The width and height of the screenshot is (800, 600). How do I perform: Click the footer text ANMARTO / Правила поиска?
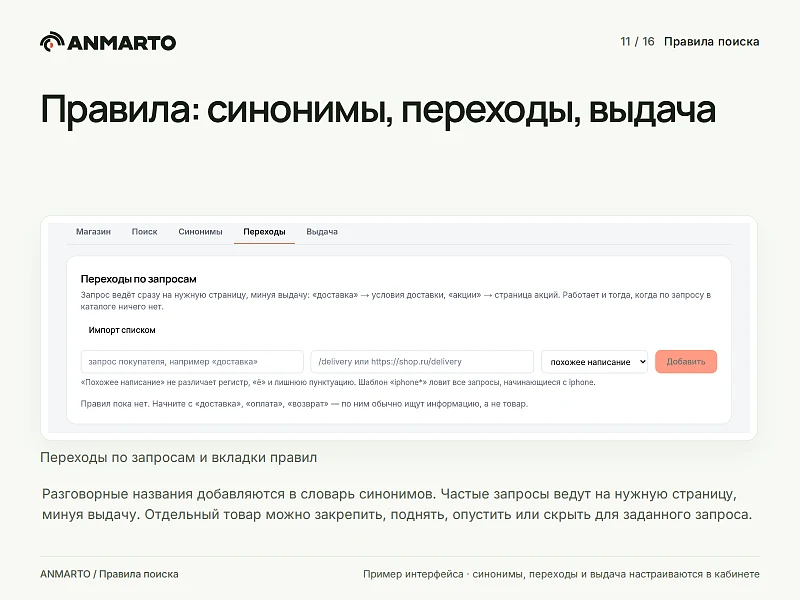pyautogui.click(x=109, y=574)
